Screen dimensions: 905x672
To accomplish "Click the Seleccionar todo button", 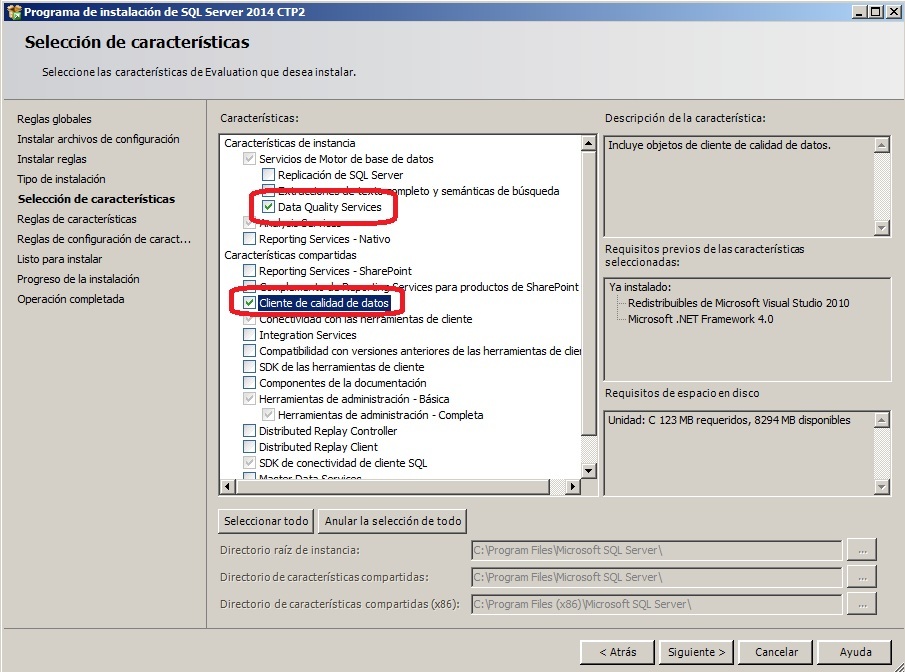I will 265,521.
